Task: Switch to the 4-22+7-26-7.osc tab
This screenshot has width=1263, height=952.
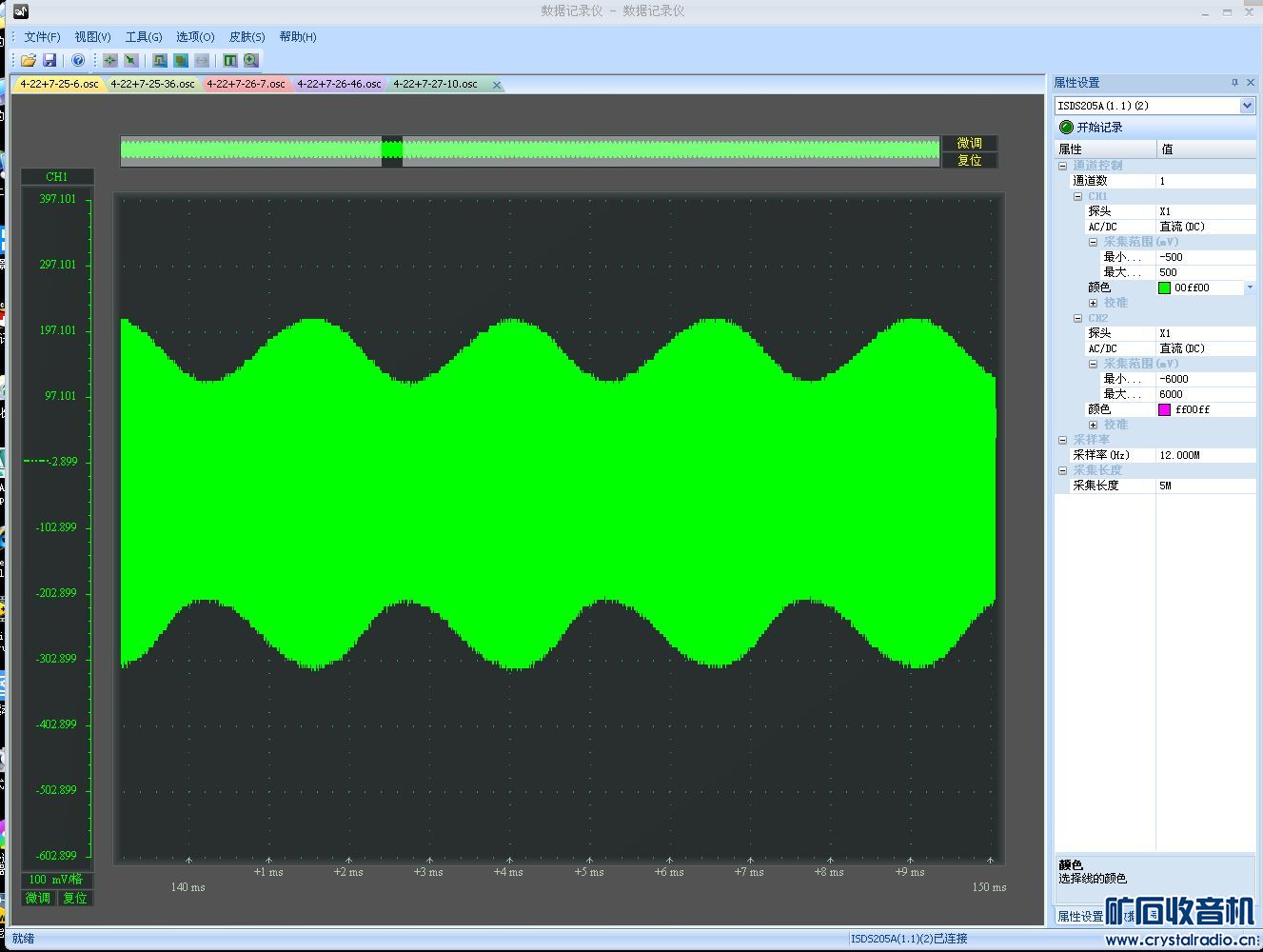Action: (x=246, y=84)
